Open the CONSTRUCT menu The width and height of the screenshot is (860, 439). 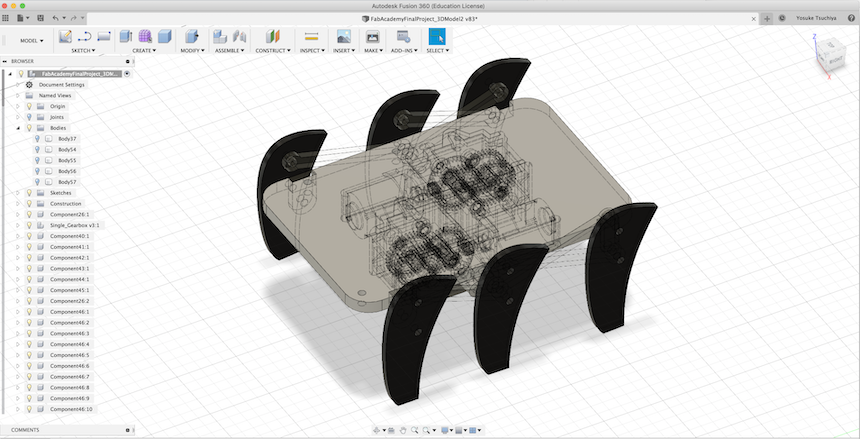[x=273, y=50]
